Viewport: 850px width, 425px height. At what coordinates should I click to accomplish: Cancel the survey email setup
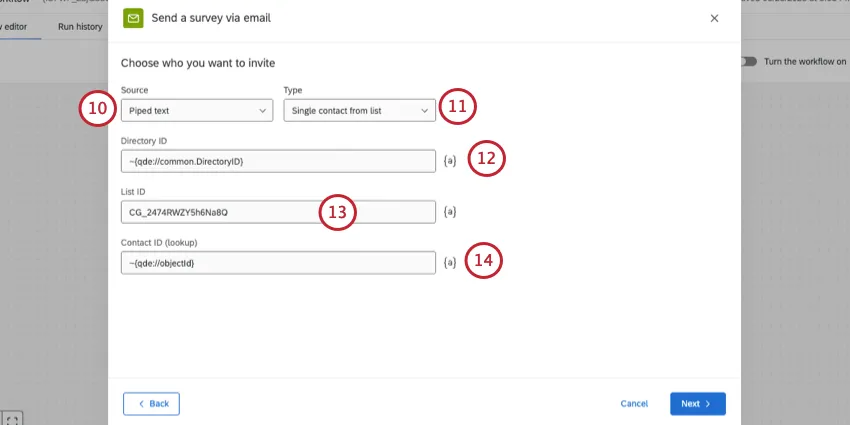634,404
